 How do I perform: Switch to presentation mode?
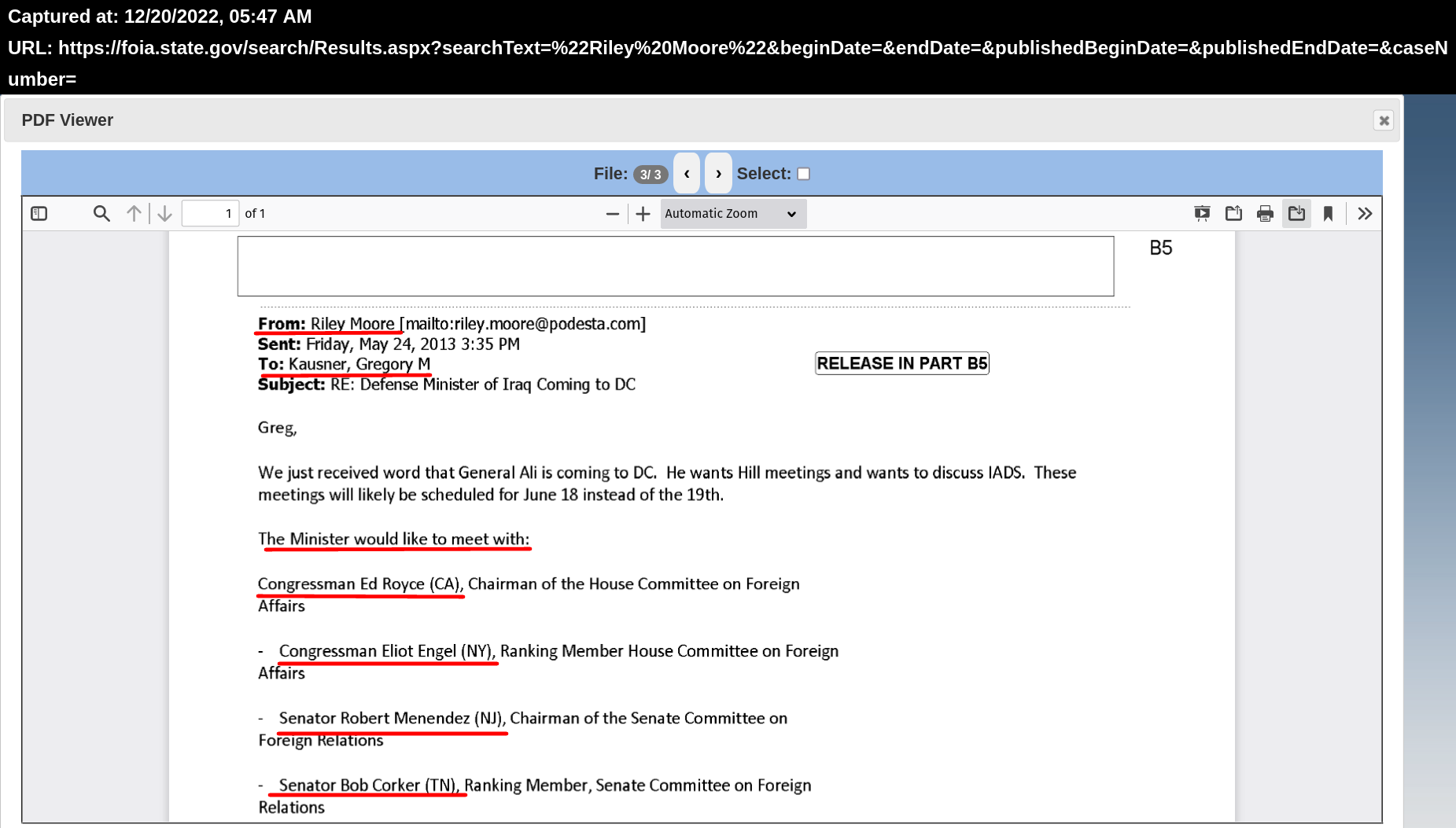point(1202,213)
